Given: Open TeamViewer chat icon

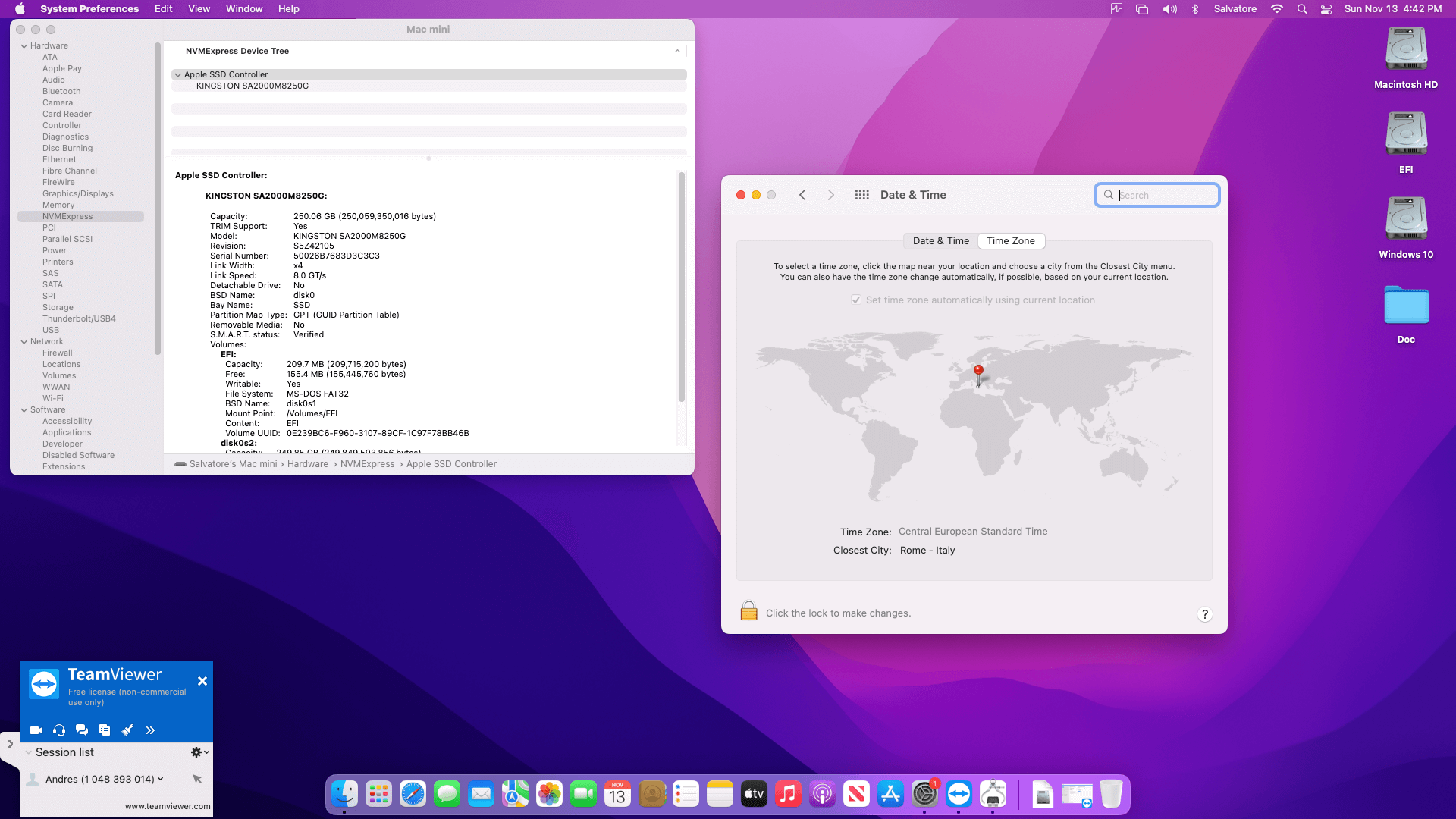Looking at the screenshot, I should coord(82,730).
